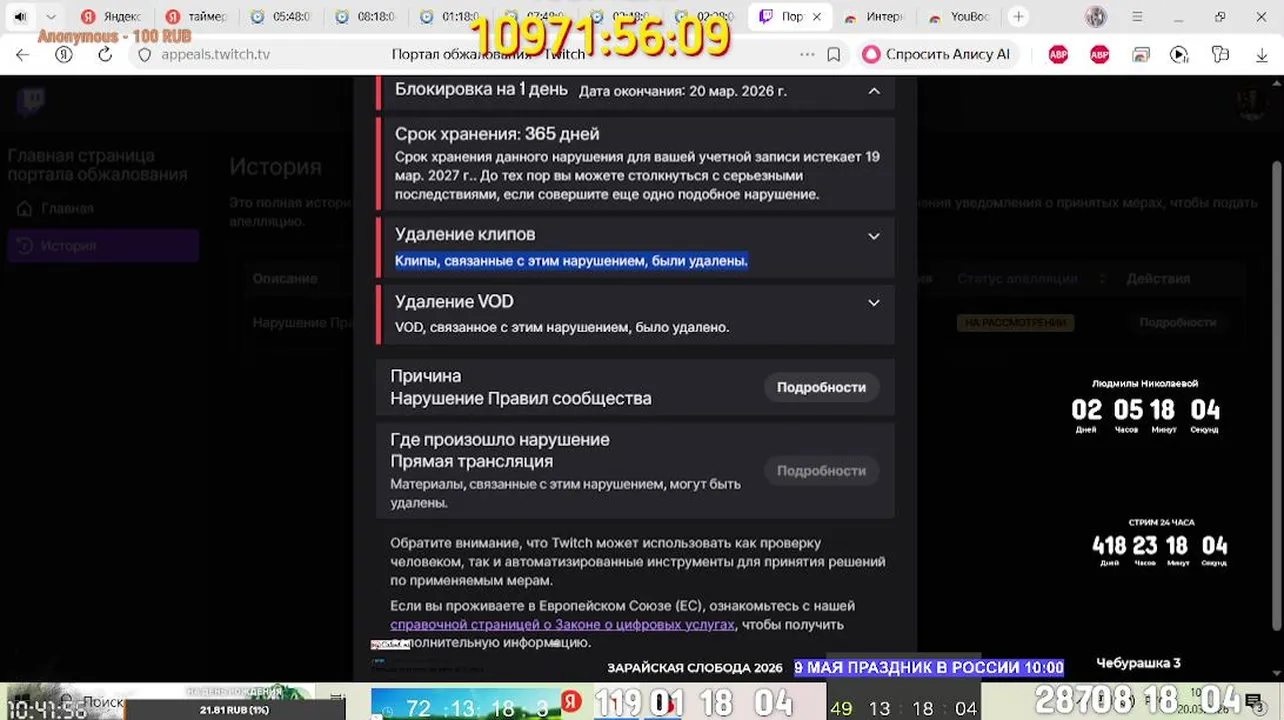
Task: Click the Чебурашка 3 overlay label
Action: coord(1138,663)
